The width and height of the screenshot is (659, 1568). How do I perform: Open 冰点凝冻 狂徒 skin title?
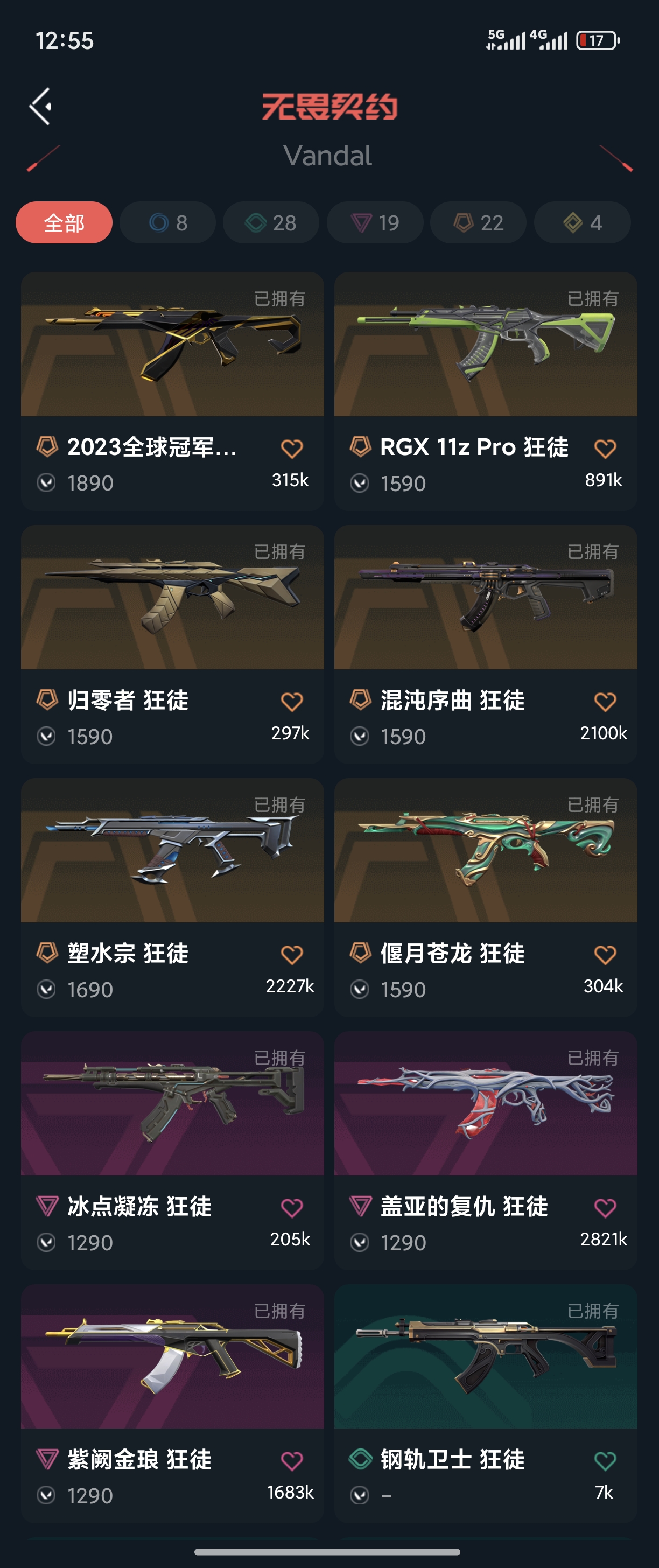pos(139,1207)
